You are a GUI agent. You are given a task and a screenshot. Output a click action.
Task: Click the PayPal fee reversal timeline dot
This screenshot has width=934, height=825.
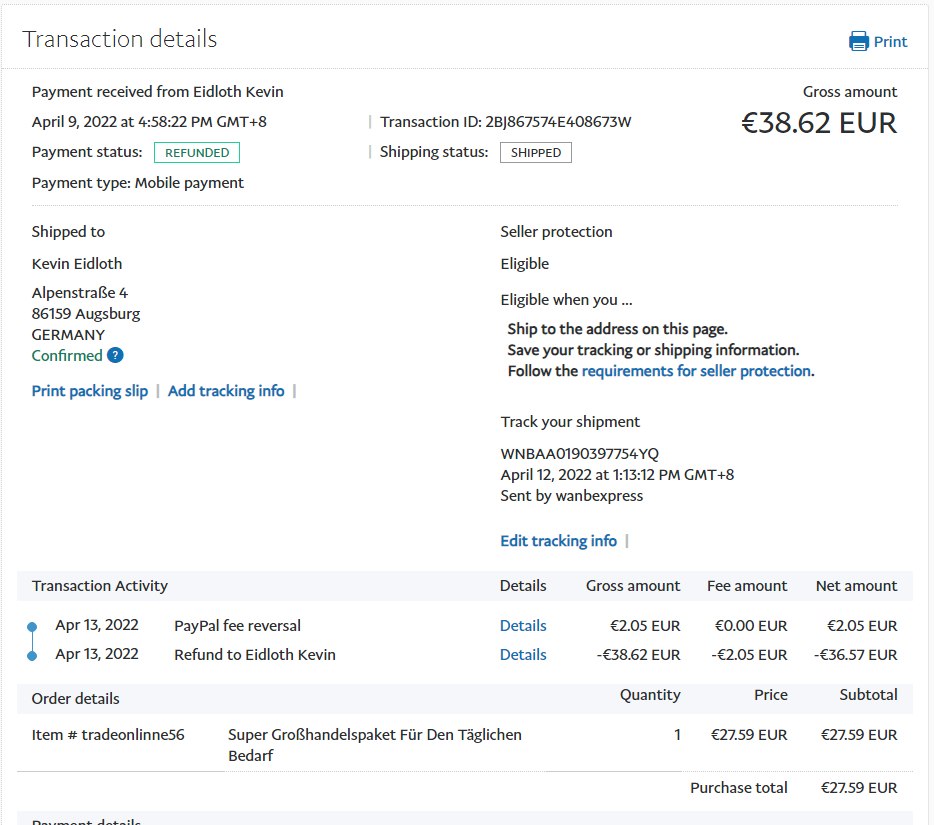(x=32, y=627)
